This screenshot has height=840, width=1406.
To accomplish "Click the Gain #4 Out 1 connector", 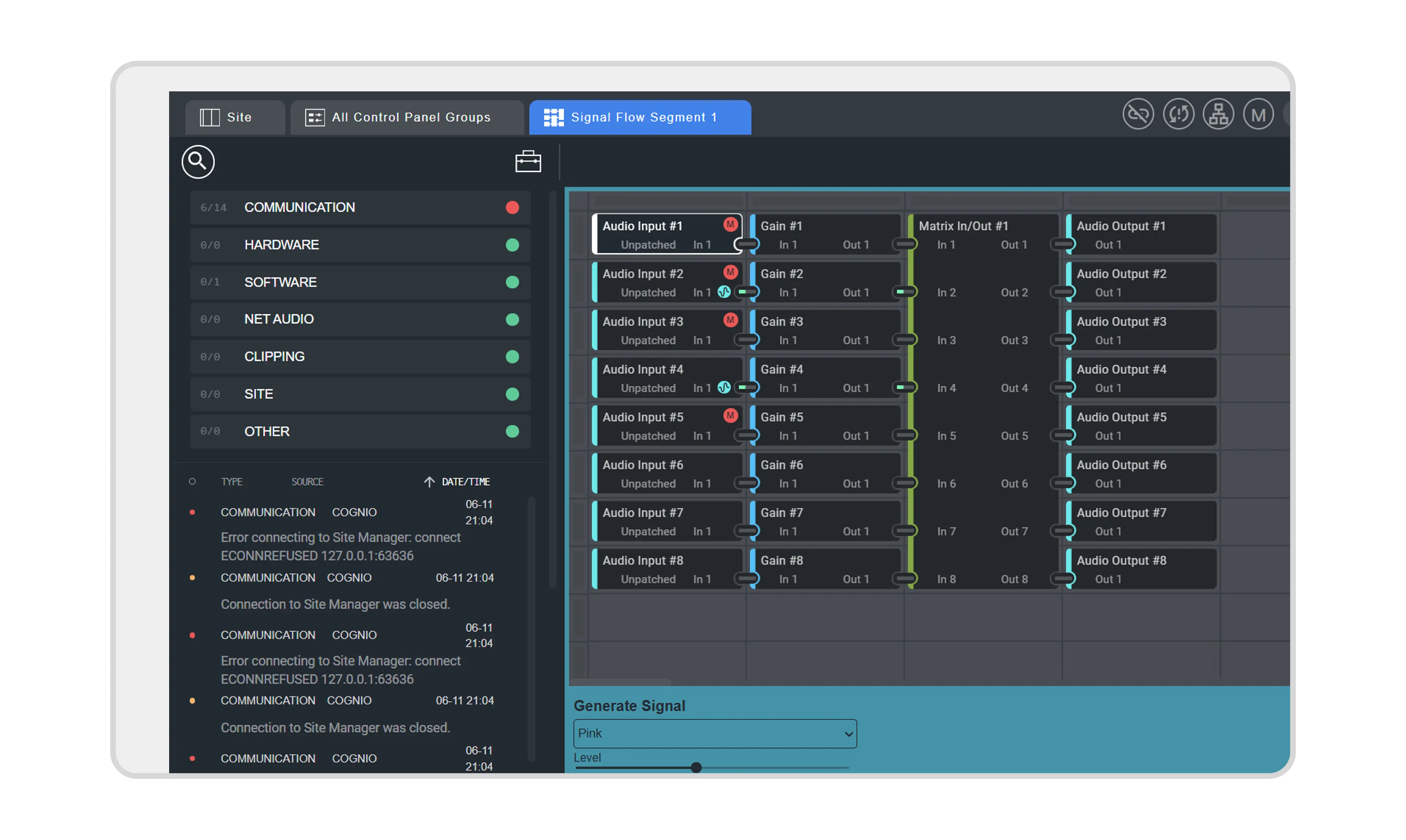I will pyautogui.click(x=905, y=388).
